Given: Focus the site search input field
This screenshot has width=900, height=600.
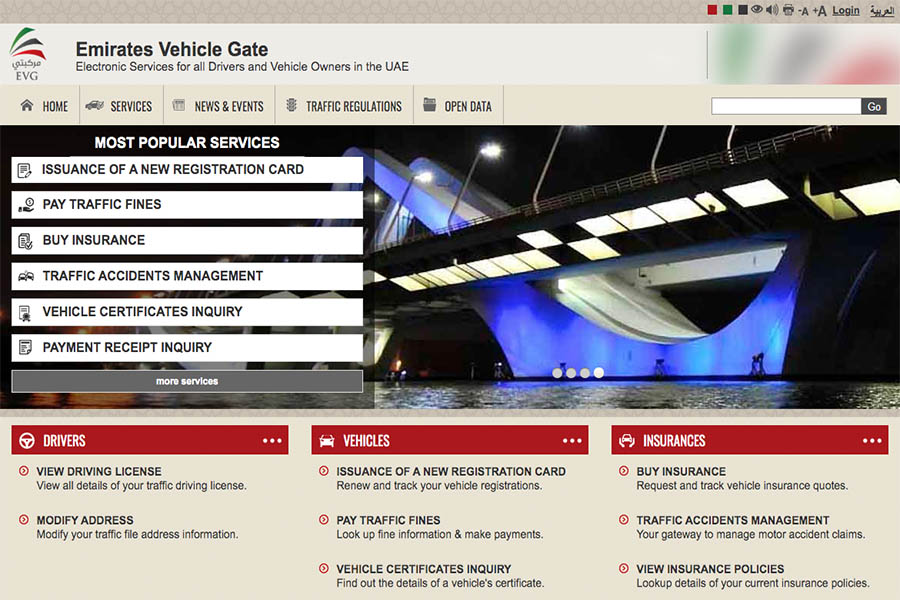Looking at the screenshot, I should 786,106.
